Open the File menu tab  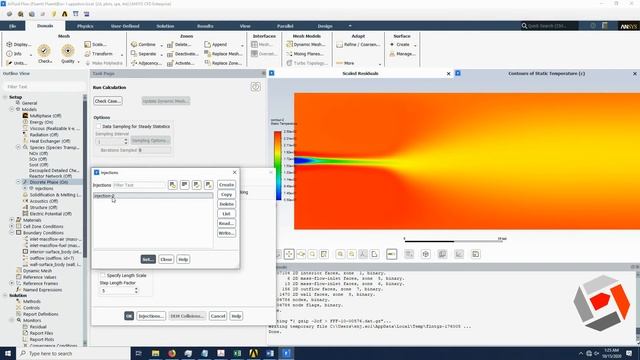[x=13, y=26]
